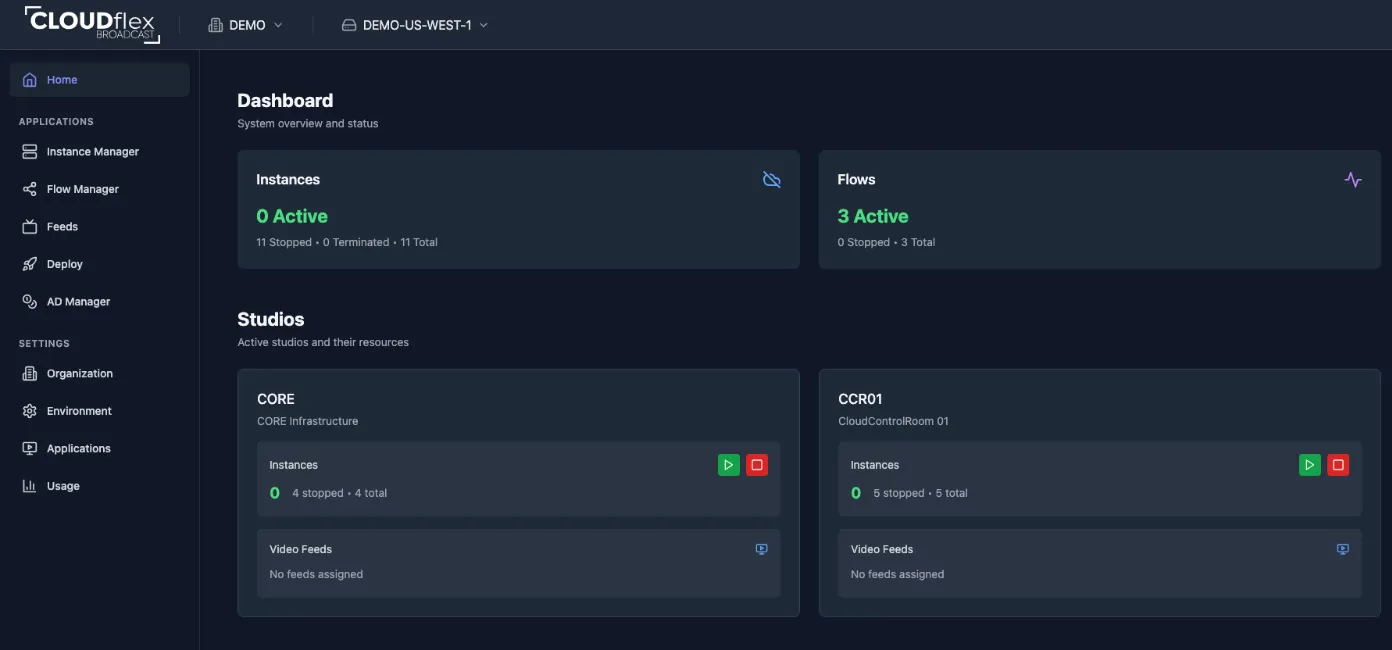Open Organization settings
This screenshot has width=1392, height=650.
pos(99,374)
